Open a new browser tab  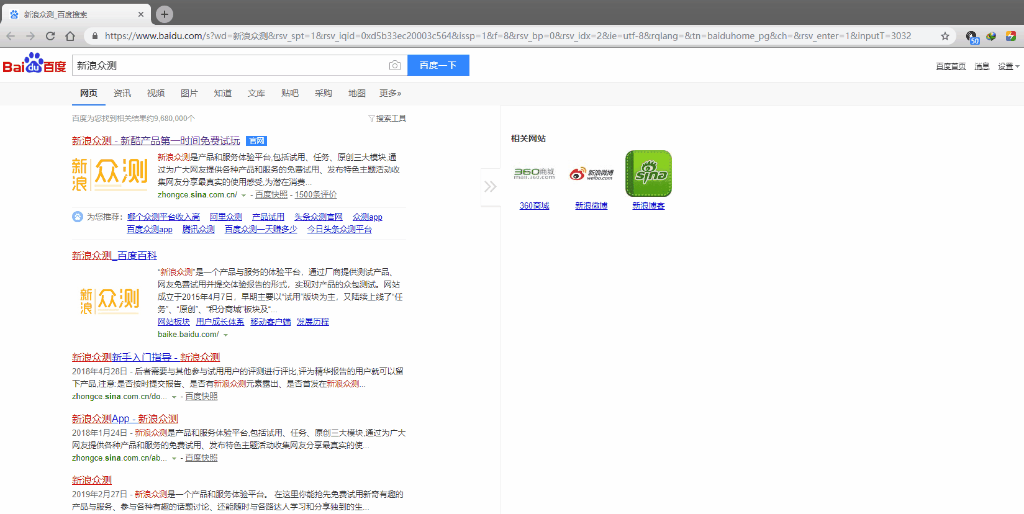click(165, 14)
